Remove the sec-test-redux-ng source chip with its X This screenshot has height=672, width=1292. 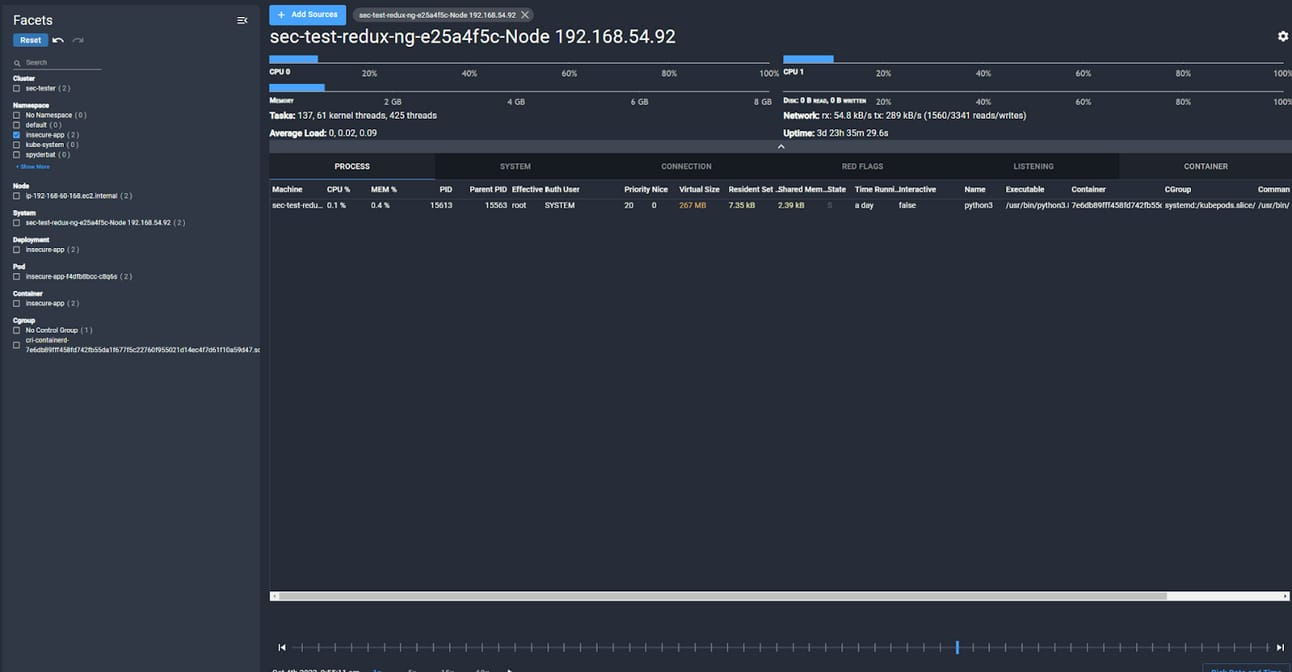(x=525, y=15)
